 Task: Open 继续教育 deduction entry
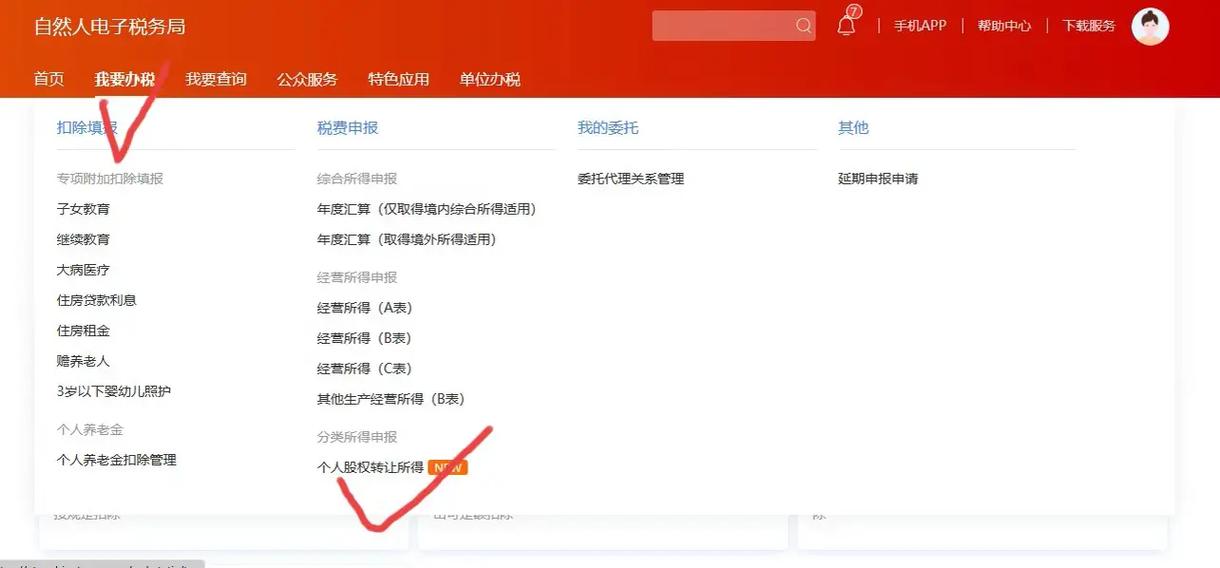point(84,239)
